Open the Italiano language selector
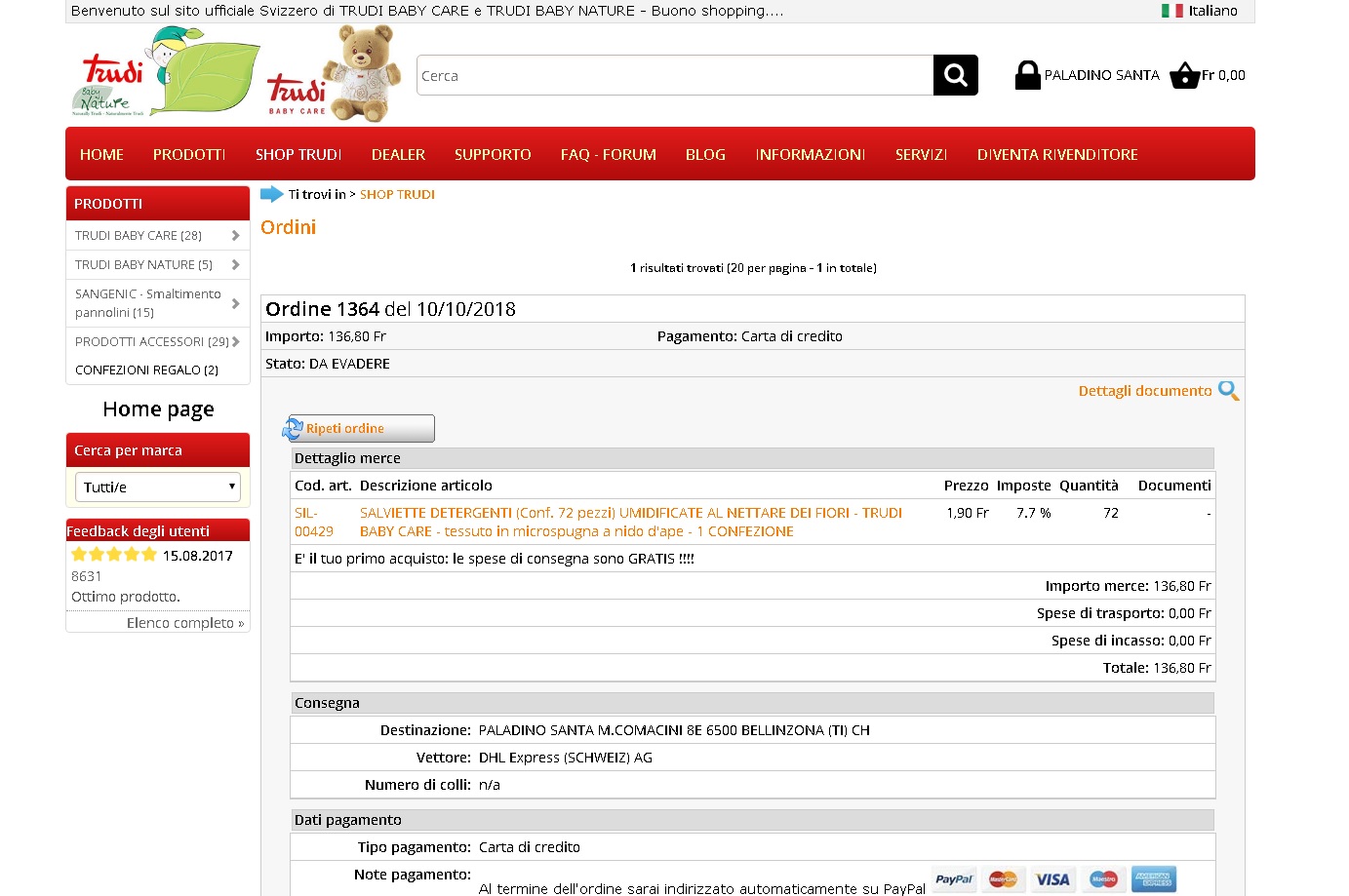 (x=1200, y=11)
